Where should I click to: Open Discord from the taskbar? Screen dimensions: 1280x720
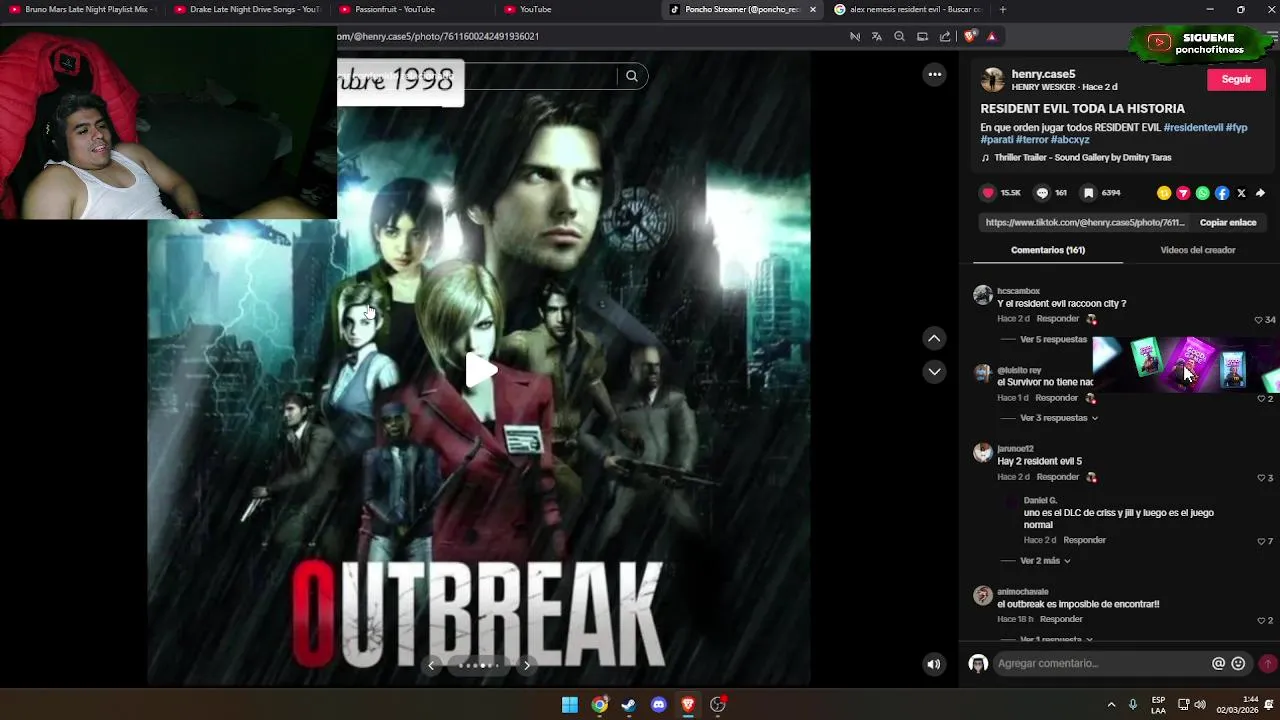658,705
